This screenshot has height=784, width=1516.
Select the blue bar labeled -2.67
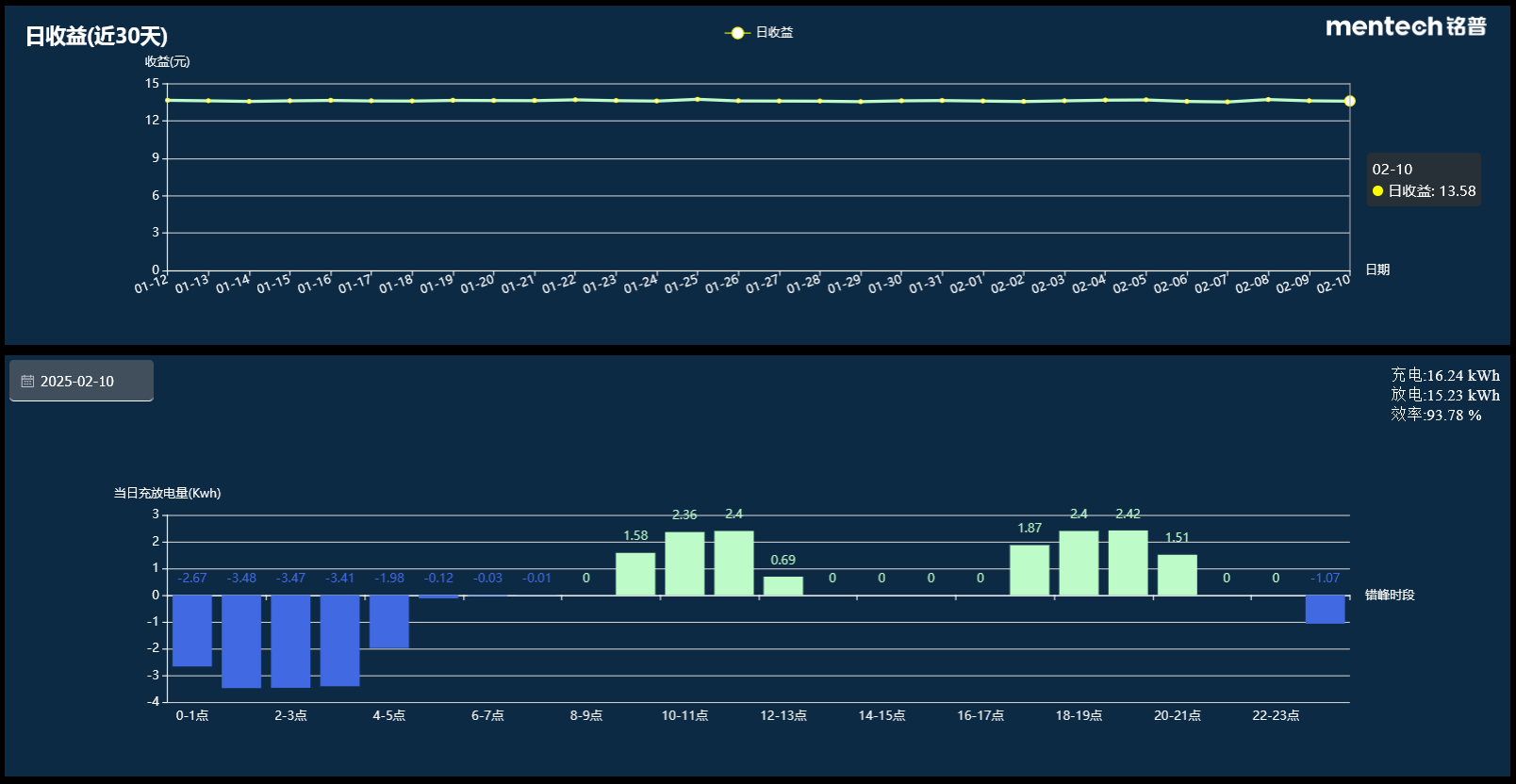192,629
